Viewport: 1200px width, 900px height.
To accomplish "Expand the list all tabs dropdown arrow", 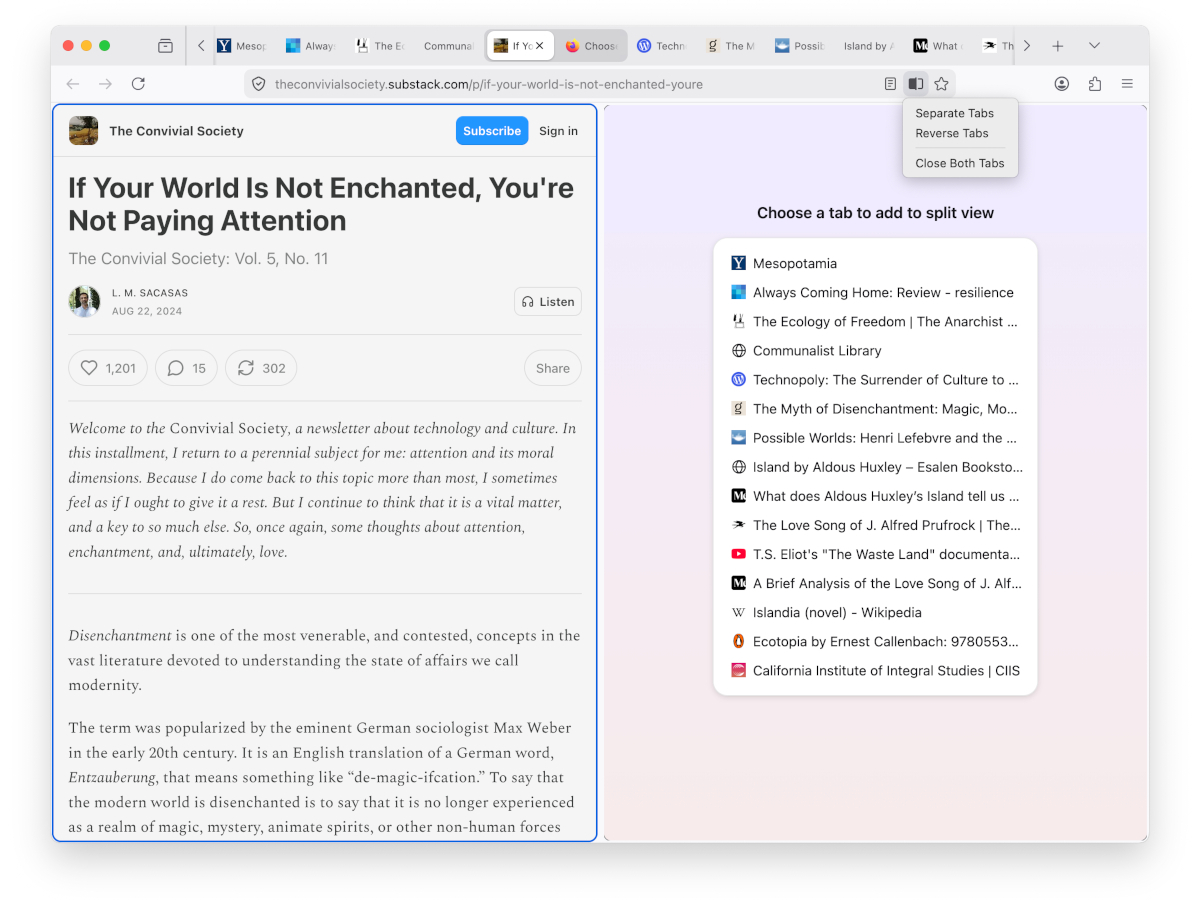I will [x=1094, y=46].
